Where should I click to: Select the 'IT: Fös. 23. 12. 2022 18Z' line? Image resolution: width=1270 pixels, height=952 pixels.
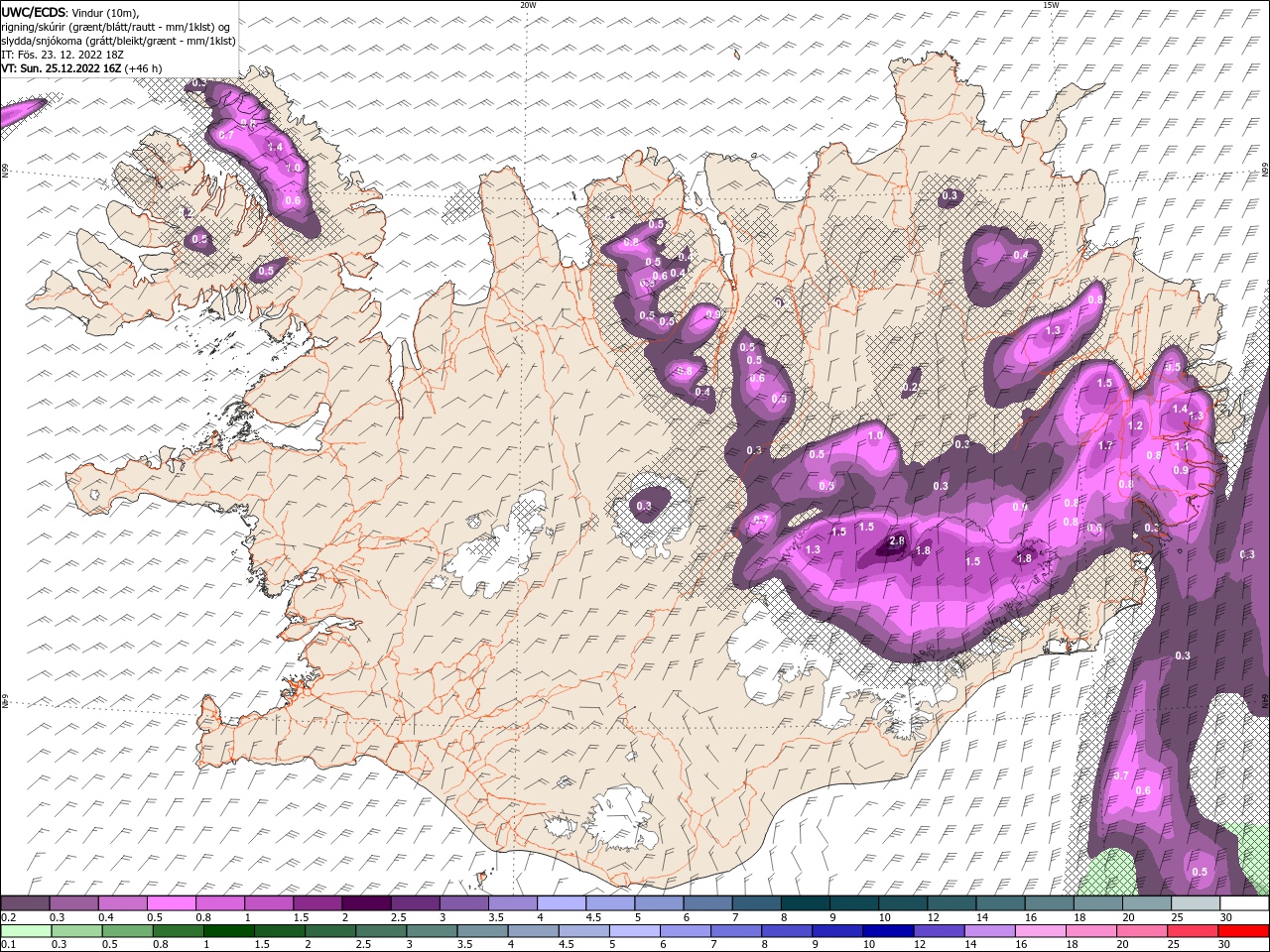61,55
